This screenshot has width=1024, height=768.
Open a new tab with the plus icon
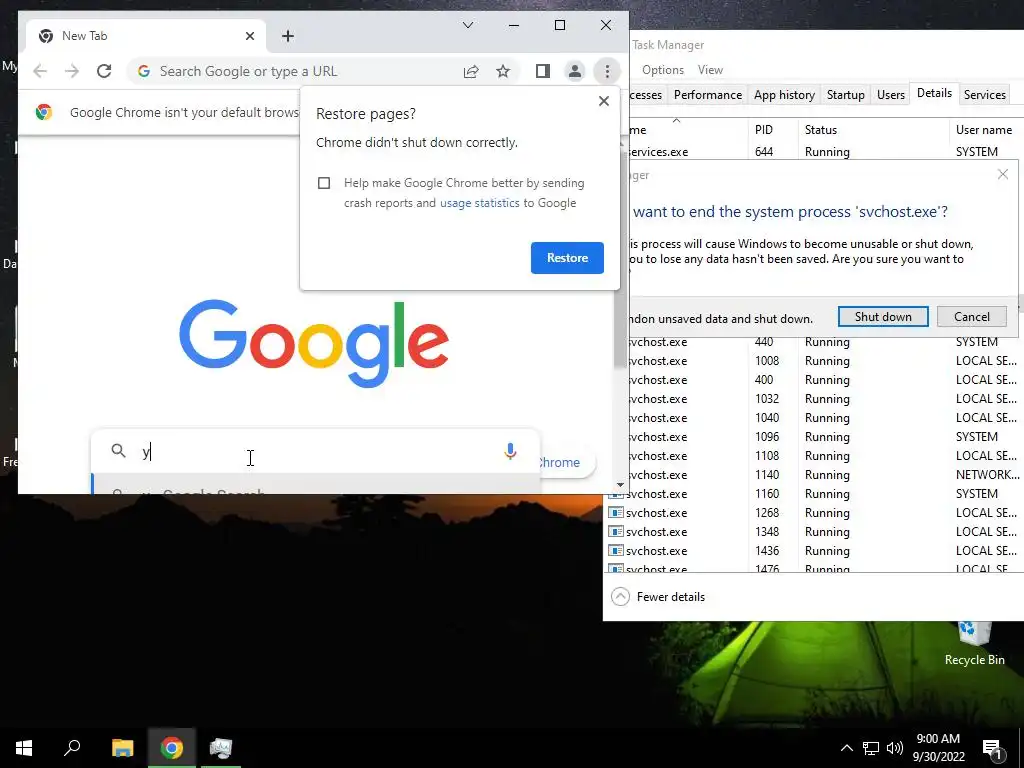pos(288,36)
